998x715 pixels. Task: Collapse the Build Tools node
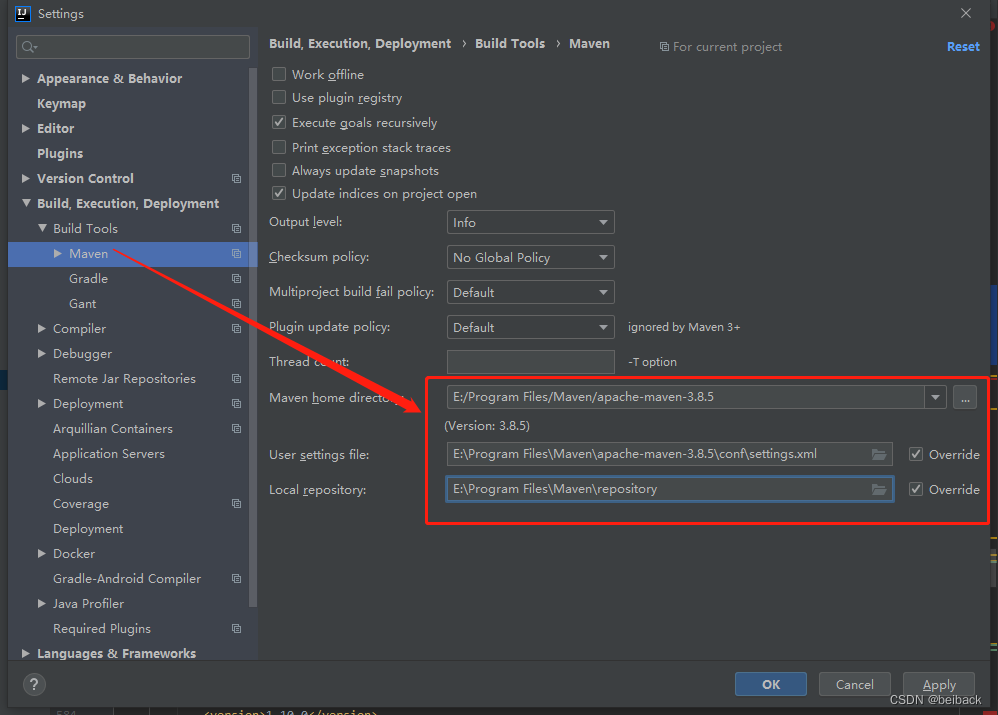42,229
